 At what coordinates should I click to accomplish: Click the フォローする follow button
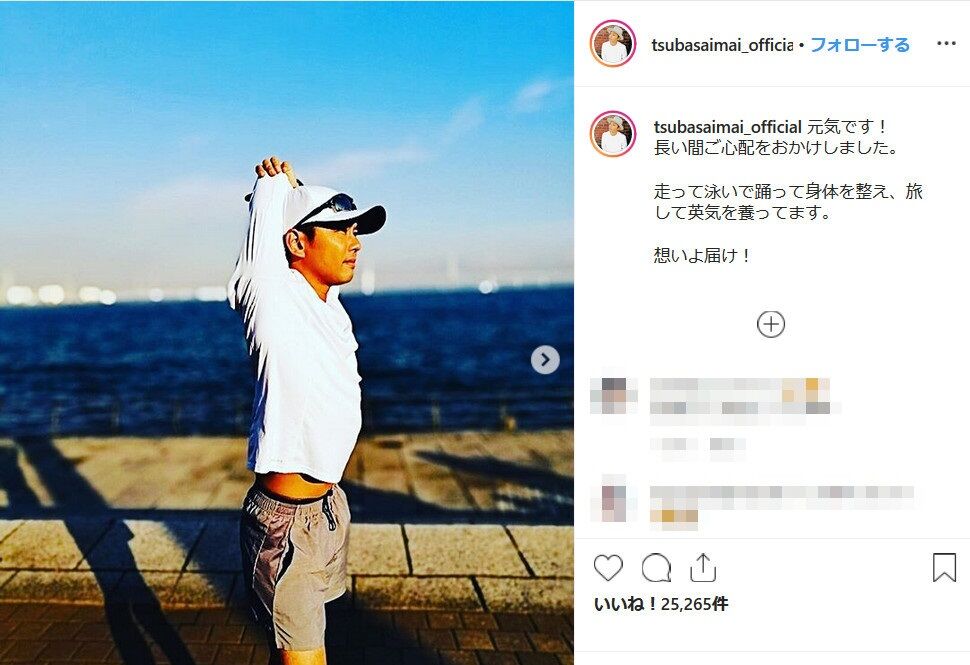click(860, 45)
